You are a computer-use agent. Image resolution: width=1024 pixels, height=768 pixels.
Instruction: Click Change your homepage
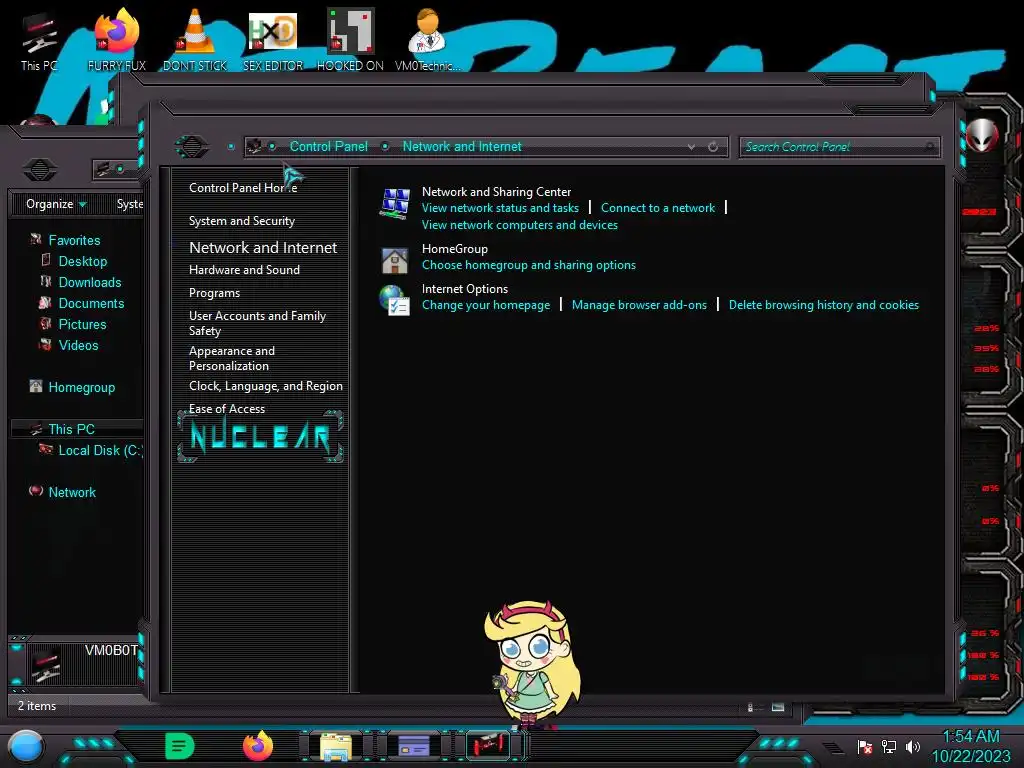(x=486, y=305)
